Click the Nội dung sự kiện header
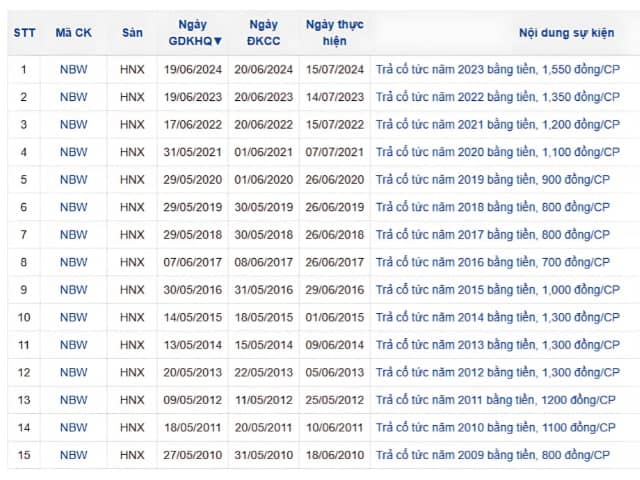Screen dimensions: 640x480 click(567, 33)
